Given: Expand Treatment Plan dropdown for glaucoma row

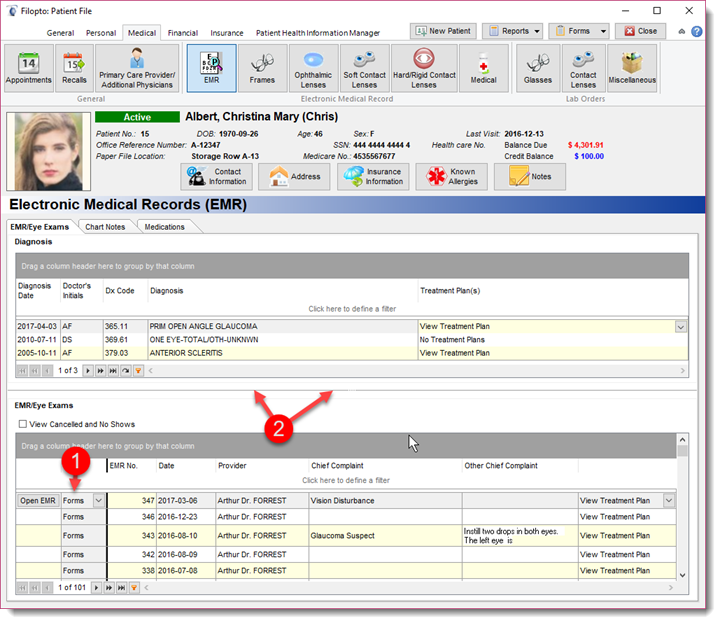Looking at the screenshot, I should (x=681, y=327).
